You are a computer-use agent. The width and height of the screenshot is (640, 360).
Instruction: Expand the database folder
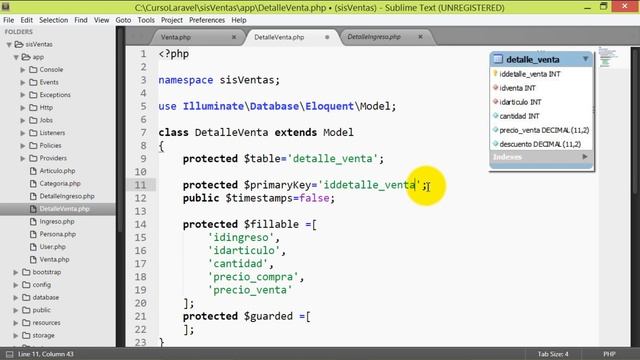16,298
